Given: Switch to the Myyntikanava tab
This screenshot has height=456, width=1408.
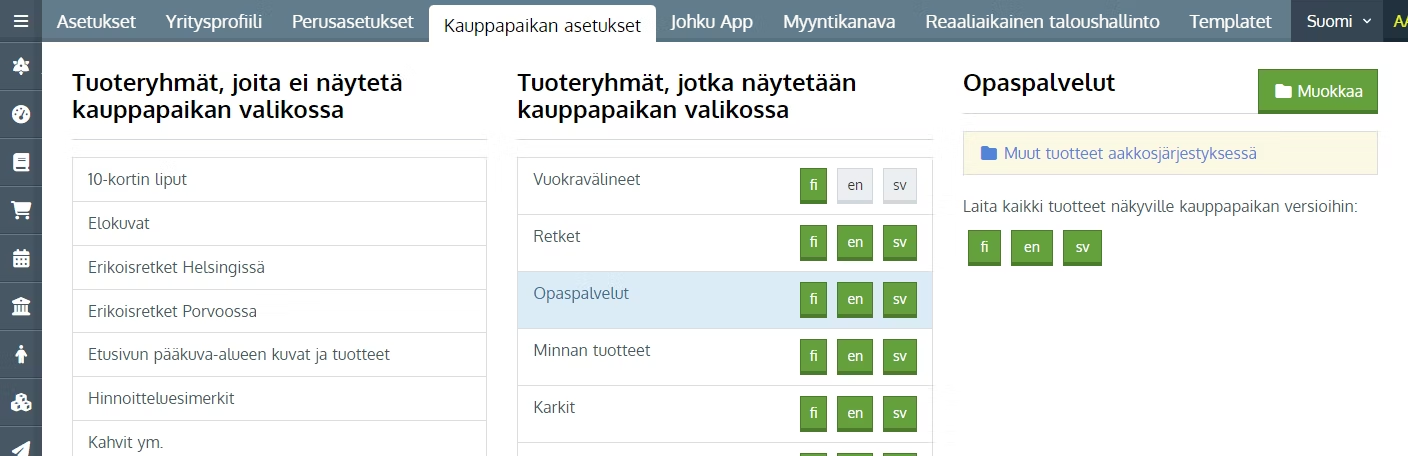Looking at the screenshot, I should click(x=839, y=21).
